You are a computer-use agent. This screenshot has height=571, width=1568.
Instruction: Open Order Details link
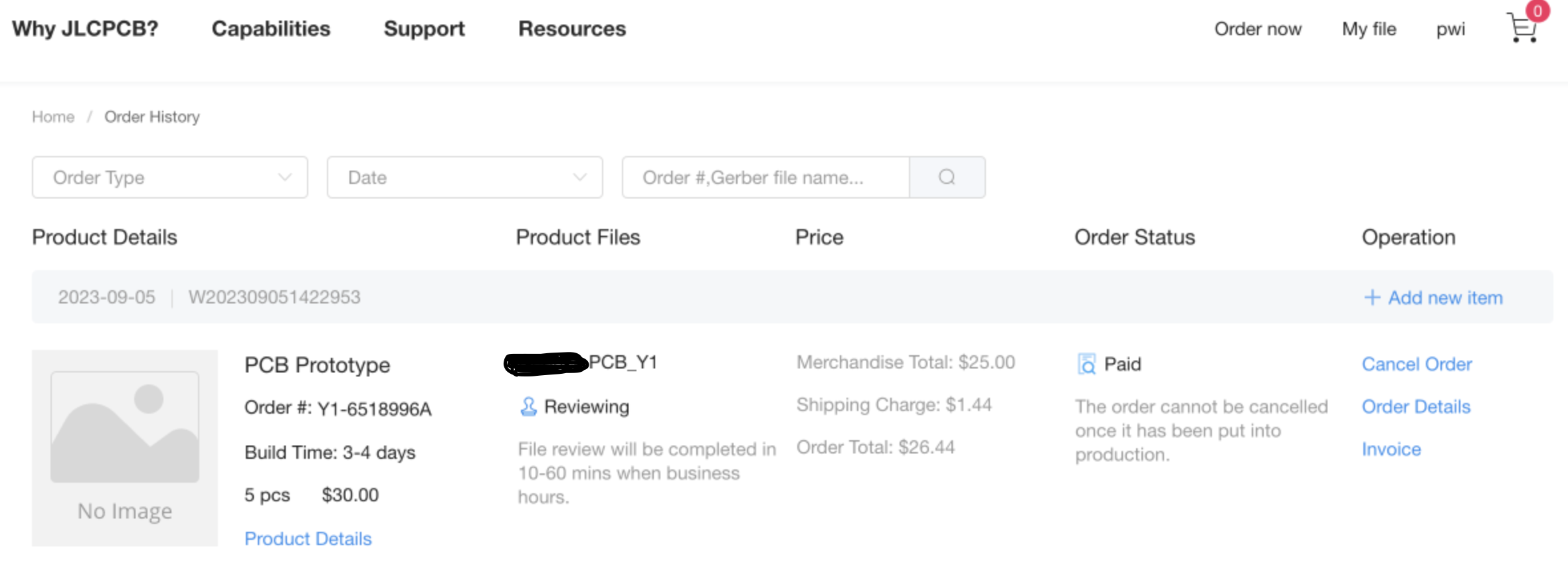pos(1416,406)
